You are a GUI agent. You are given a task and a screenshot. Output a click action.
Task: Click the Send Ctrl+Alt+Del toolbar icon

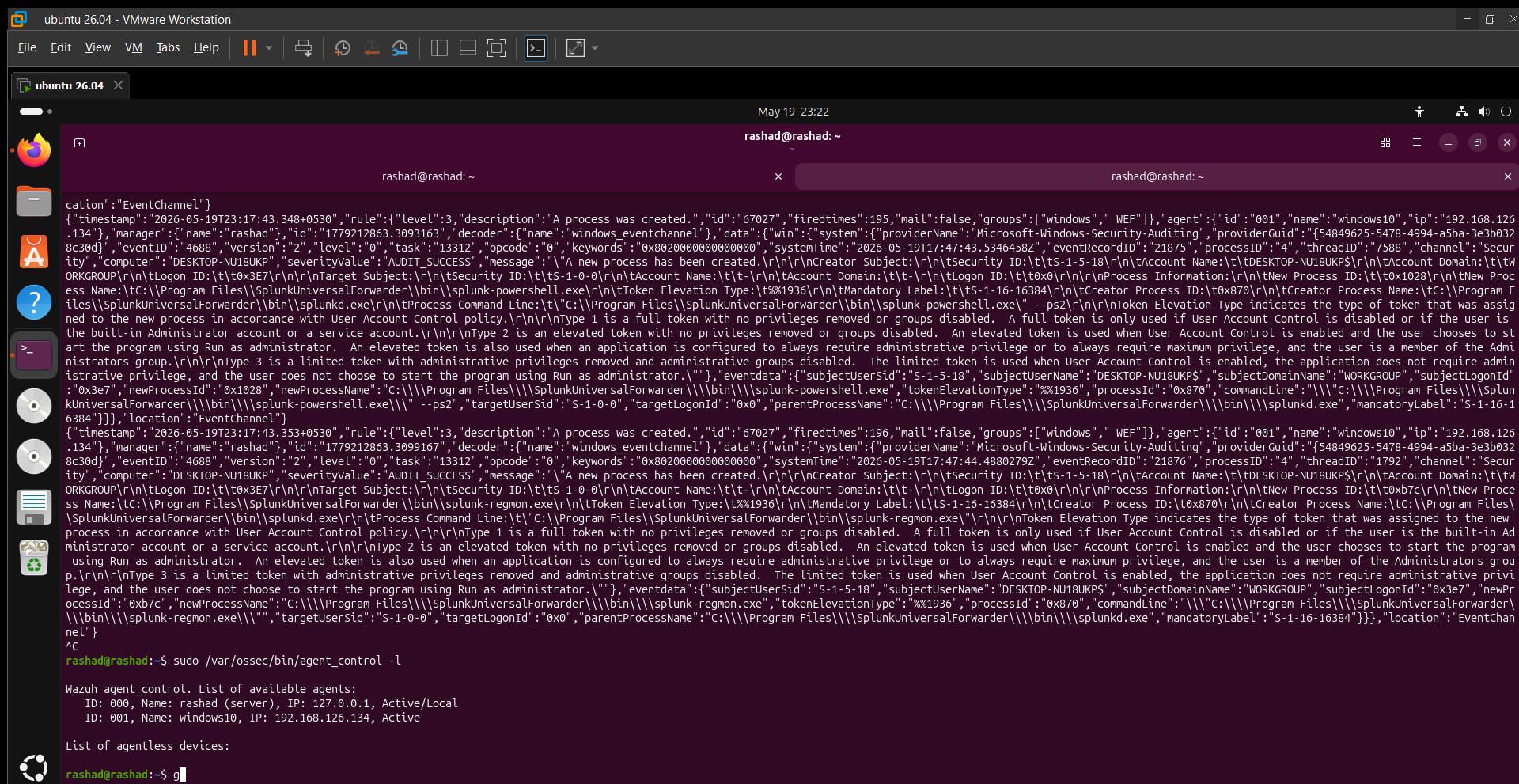point(303,48)
